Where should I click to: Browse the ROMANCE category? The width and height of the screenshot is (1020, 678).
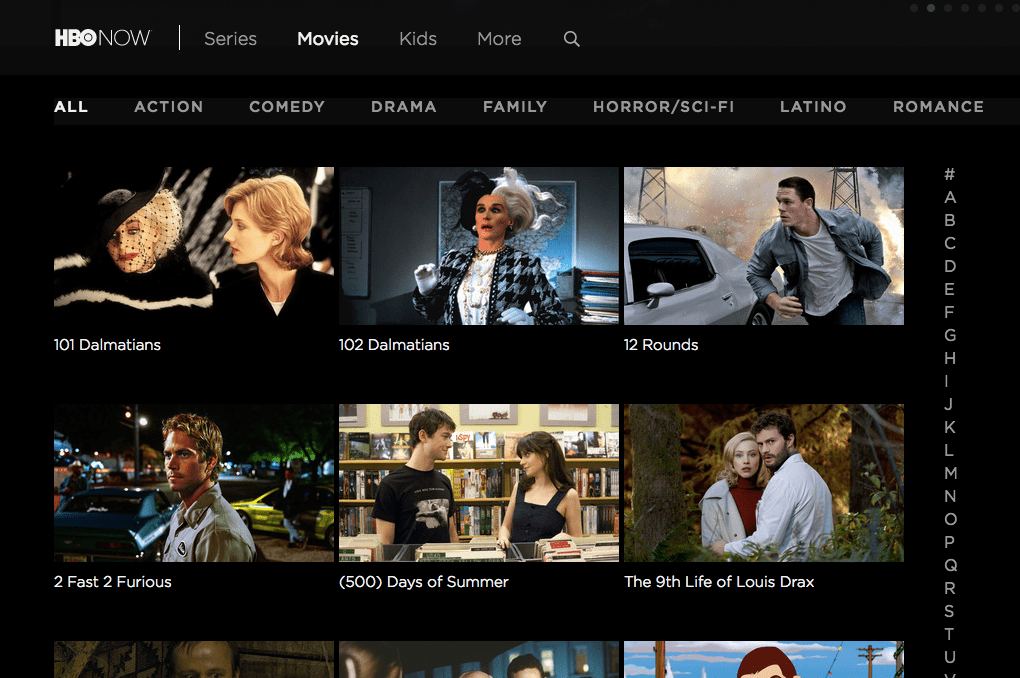[x=938, y=107]
